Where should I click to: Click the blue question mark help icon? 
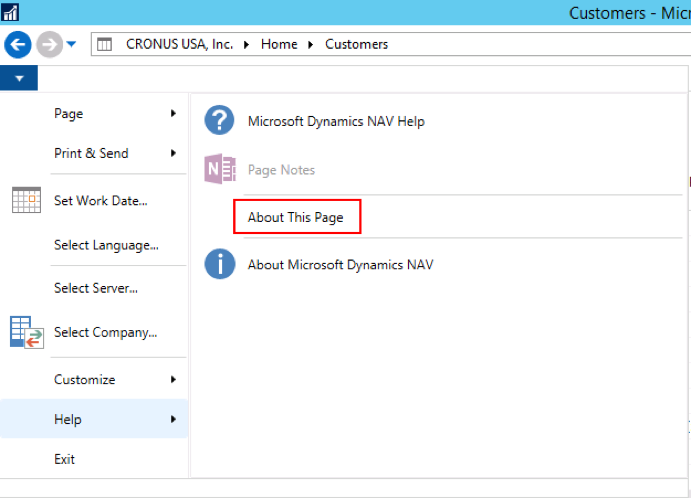[x=219, y=120]
